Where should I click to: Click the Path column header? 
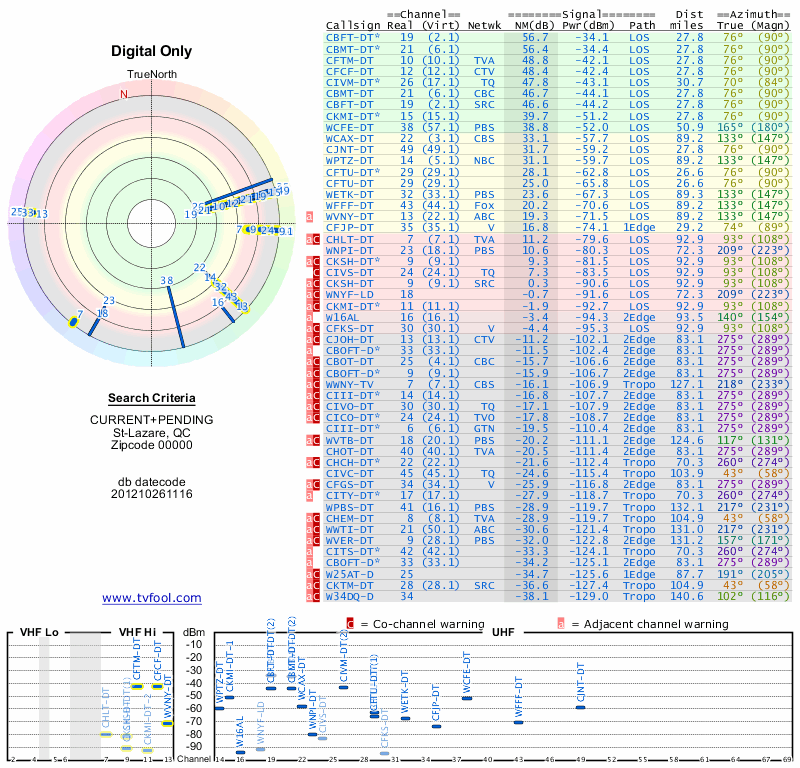pos(642,25)
